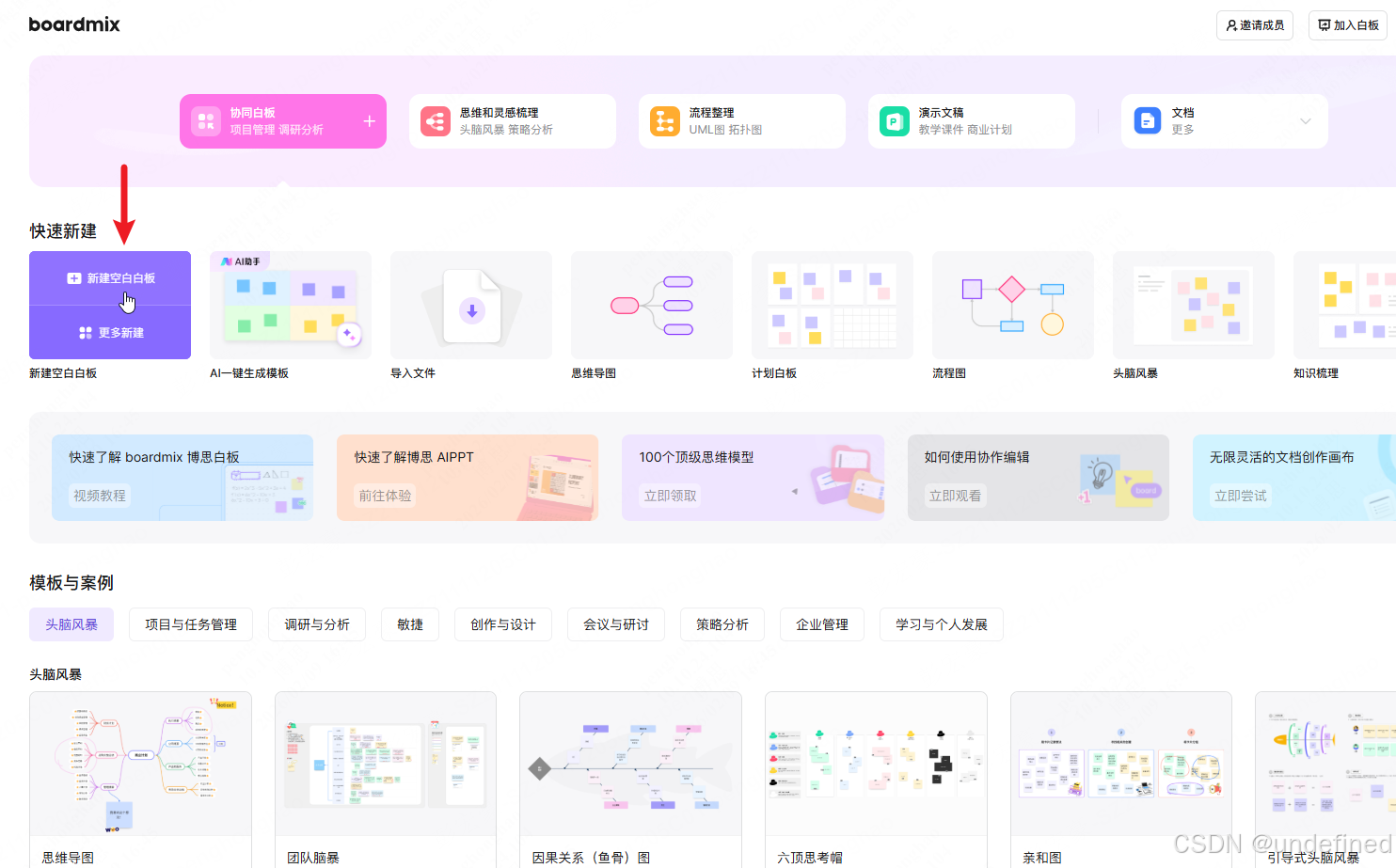Open the 演示文稿 card
1396x868 pixels.
[972, 121]
